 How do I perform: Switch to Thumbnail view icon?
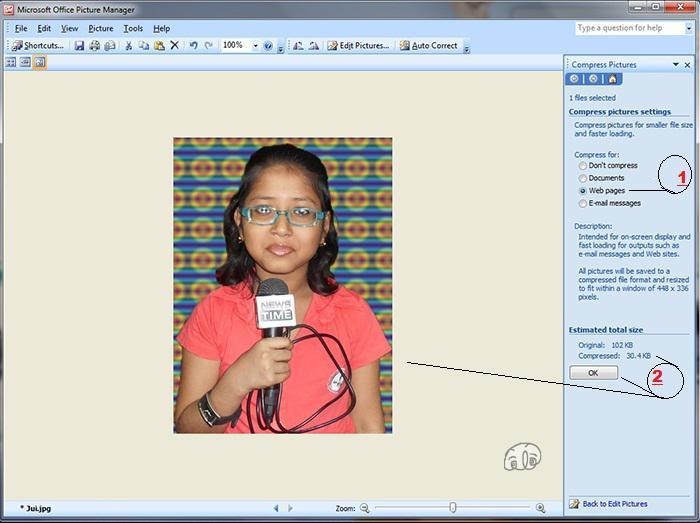coord(11,62)
